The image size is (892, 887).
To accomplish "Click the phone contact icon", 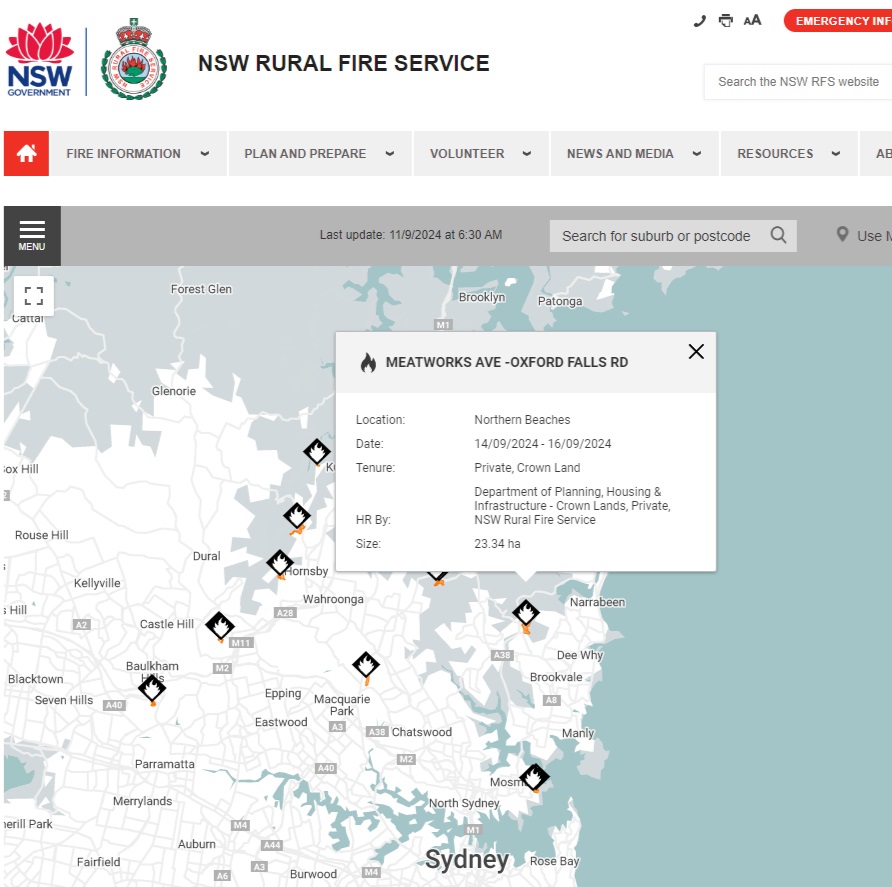I will (x=700, y=21).
